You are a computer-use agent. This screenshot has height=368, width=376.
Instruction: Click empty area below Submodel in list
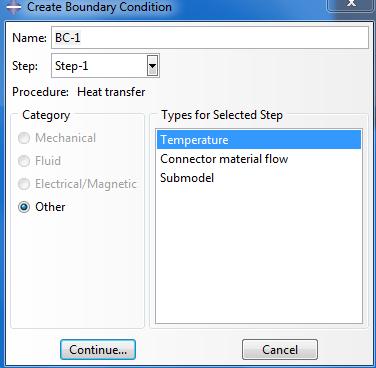point(259,253)
